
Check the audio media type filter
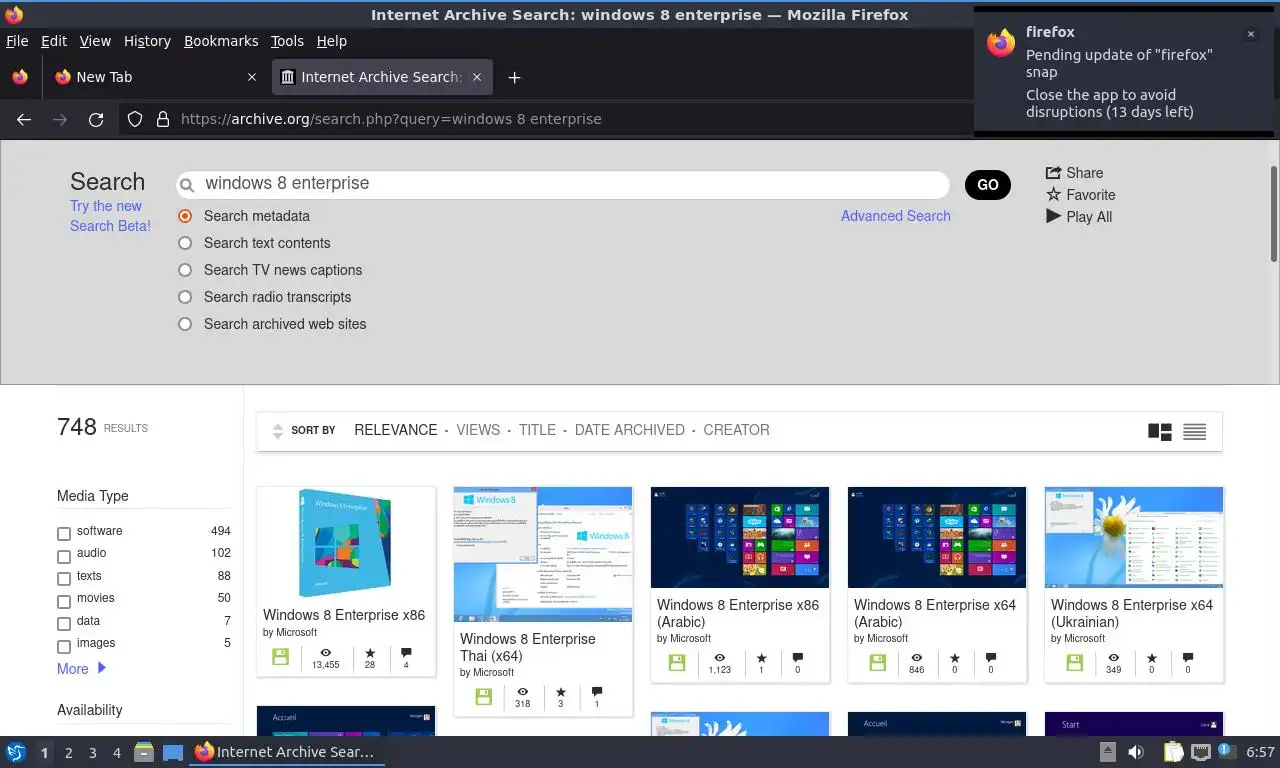tap(64, 557)
